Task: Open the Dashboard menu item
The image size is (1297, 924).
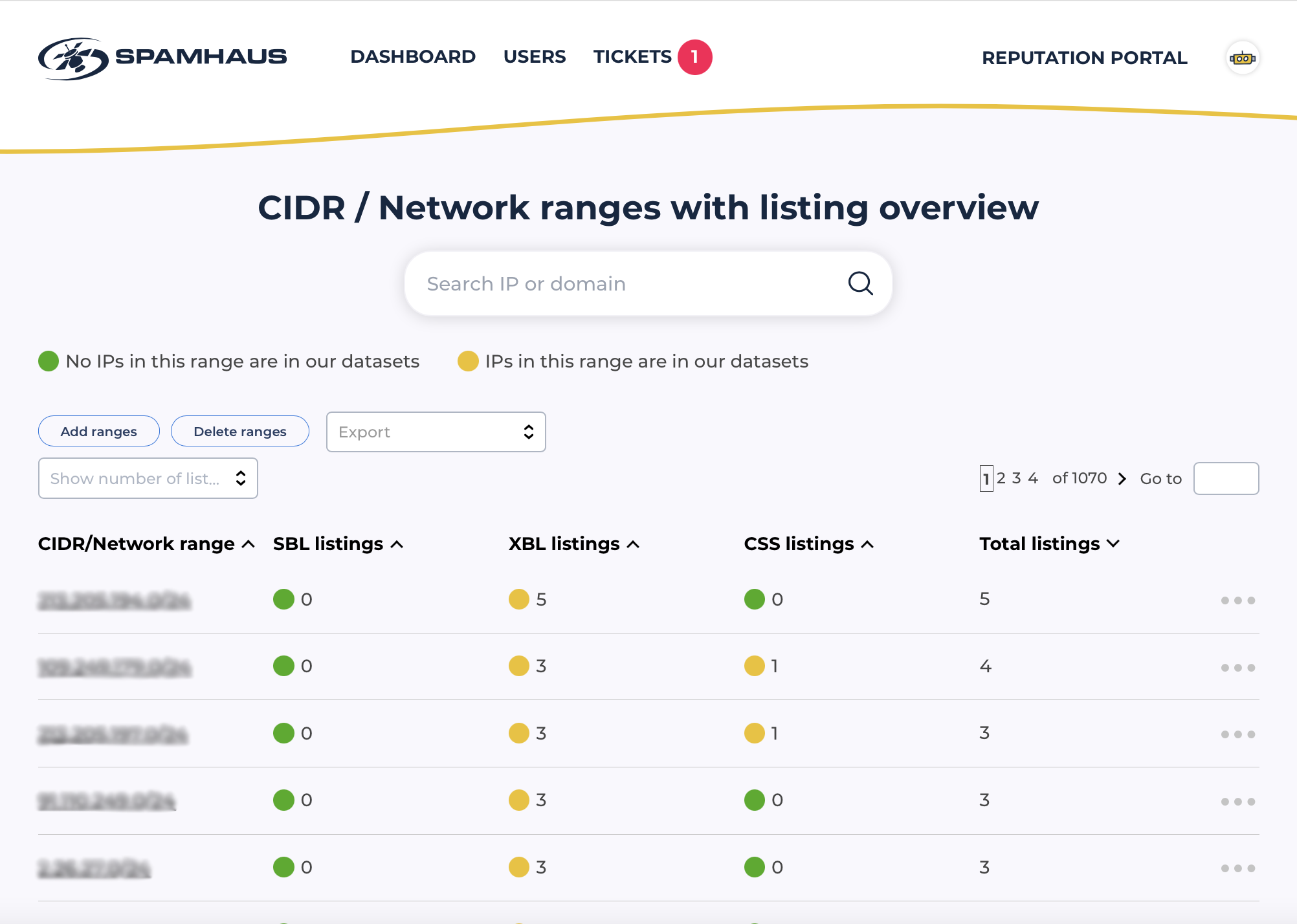Action: [413, 57]
